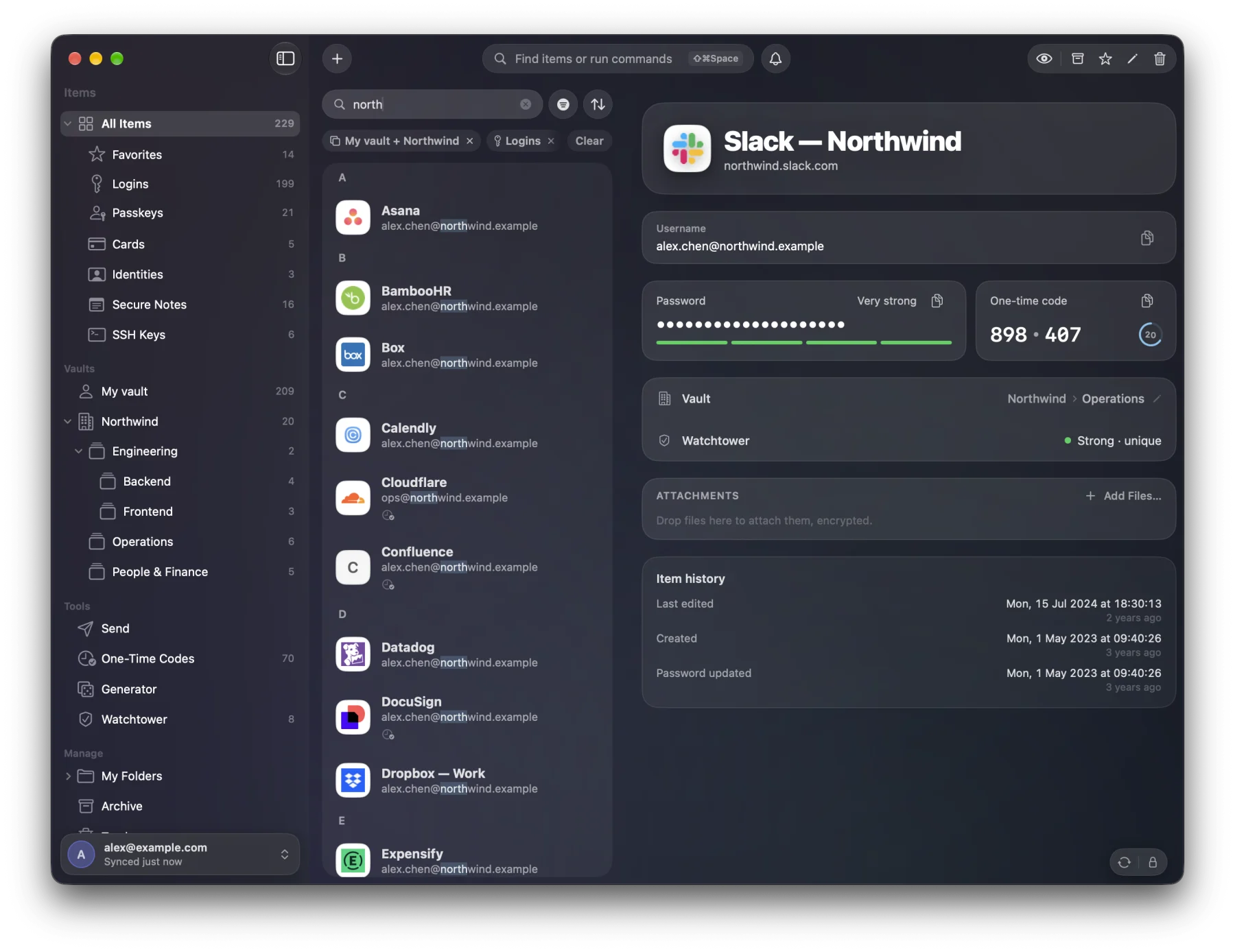Click the plus new item button

[x=337, y=59]
